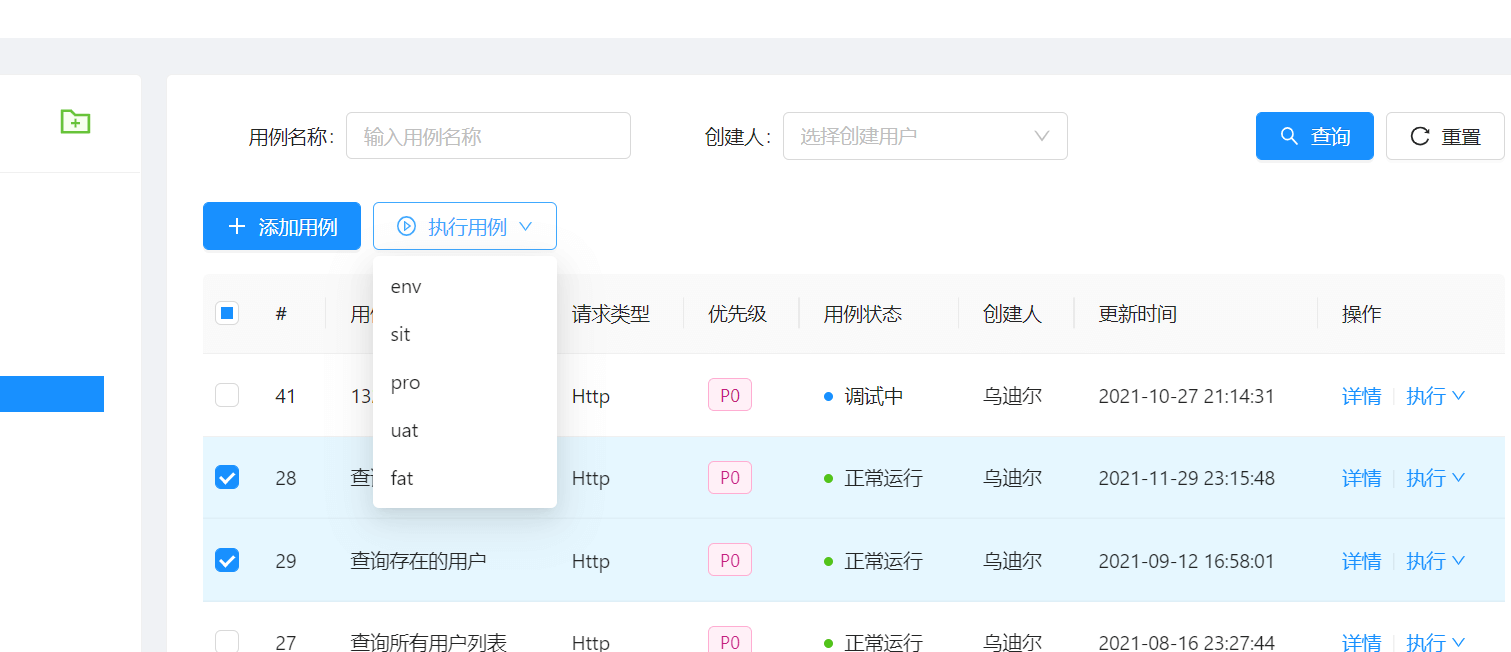Select sit from the environment menu

click(x=465, y=334)
